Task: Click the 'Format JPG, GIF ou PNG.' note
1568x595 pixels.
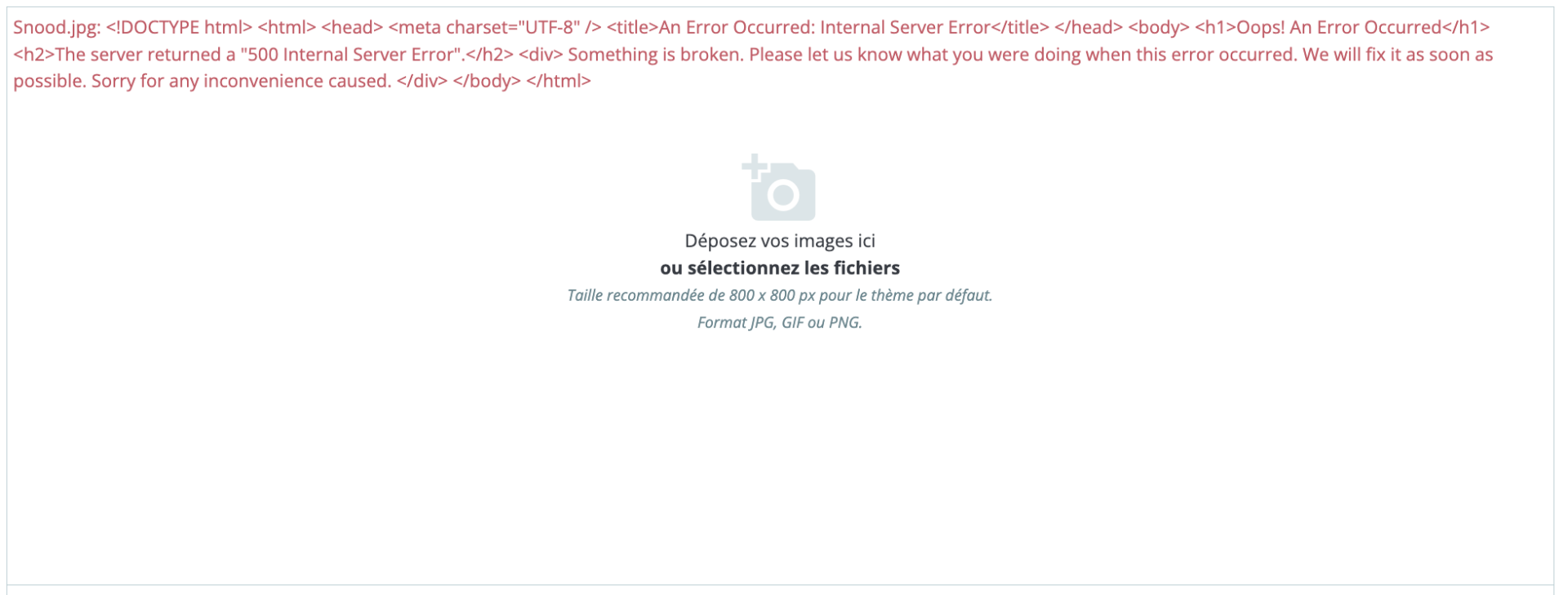Action: (780, 322)
